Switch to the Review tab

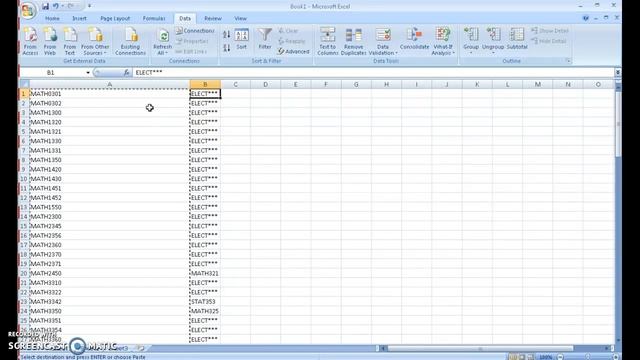[x=213, y=18]
